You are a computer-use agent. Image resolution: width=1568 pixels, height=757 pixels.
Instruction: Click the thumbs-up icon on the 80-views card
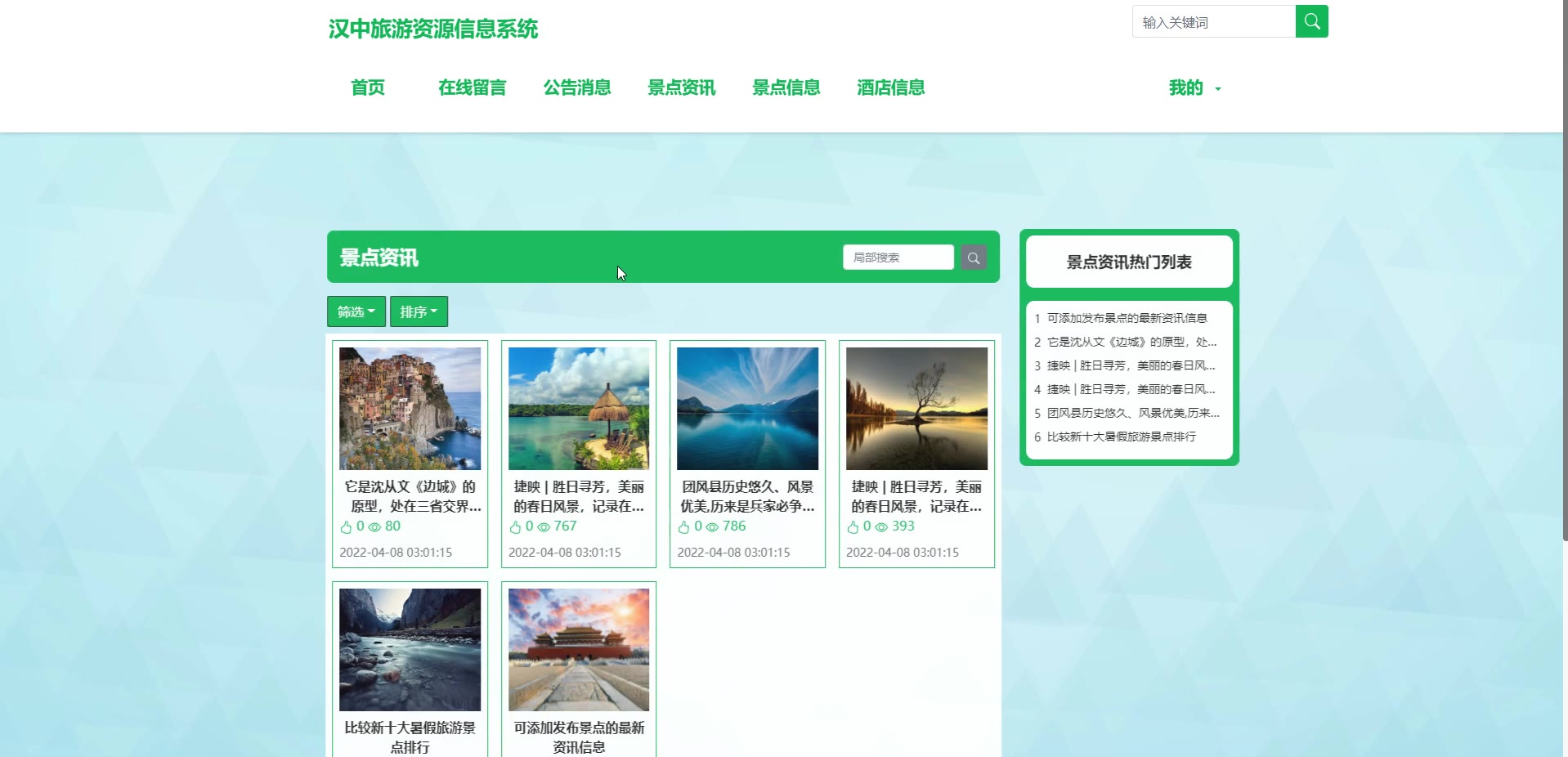347,527
